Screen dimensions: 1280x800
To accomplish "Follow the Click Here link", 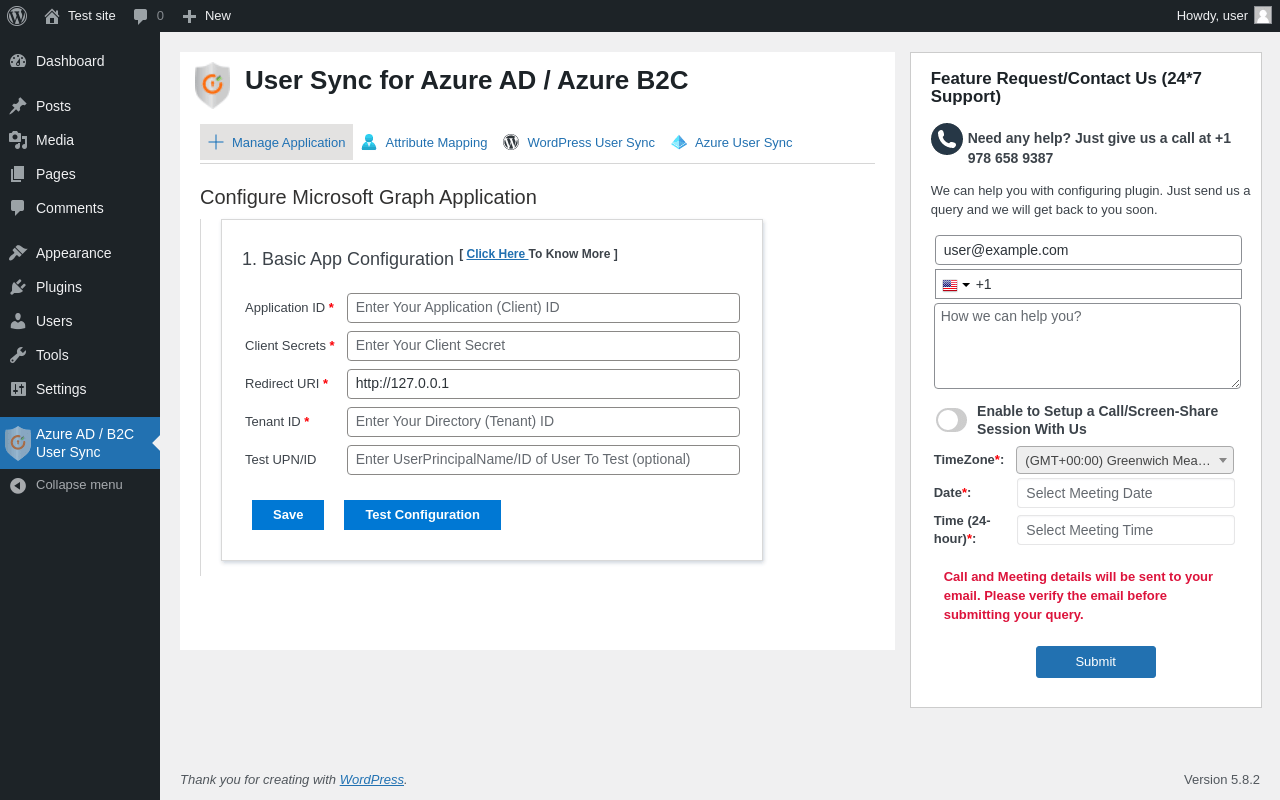I will pyautogui.click(x=495, y=254).
